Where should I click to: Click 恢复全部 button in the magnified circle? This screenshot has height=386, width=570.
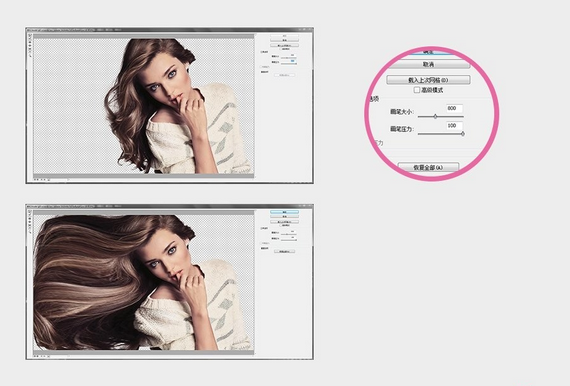[428, 168]
